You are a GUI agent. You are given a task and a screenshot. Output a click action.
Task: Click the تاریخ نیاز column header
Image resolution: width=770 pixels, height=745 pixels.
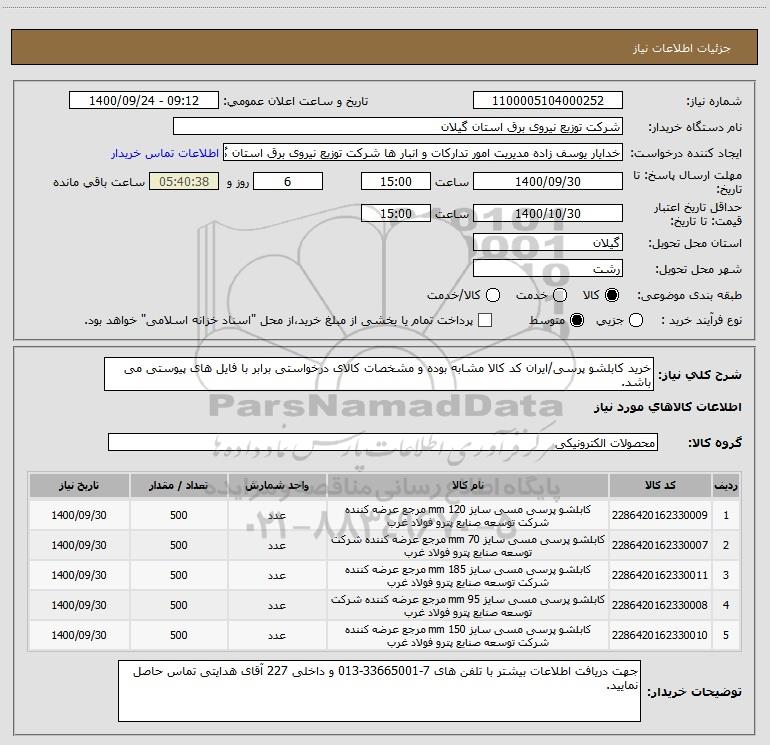(79, 485)
